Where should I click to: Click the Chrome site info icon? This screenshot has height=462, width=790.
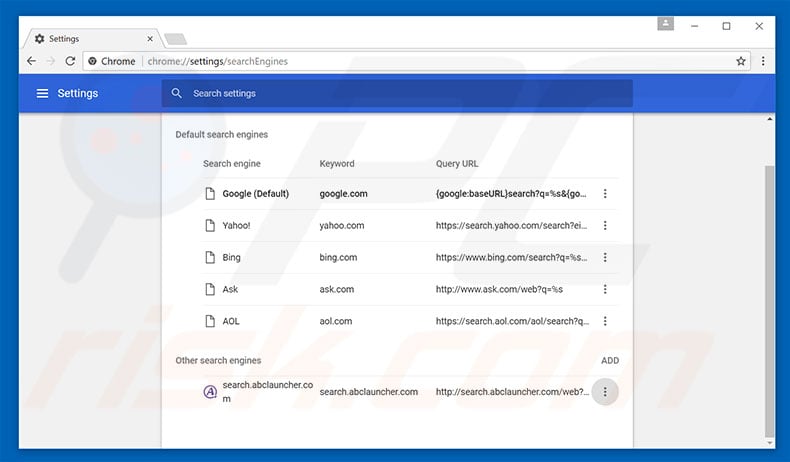92,61
